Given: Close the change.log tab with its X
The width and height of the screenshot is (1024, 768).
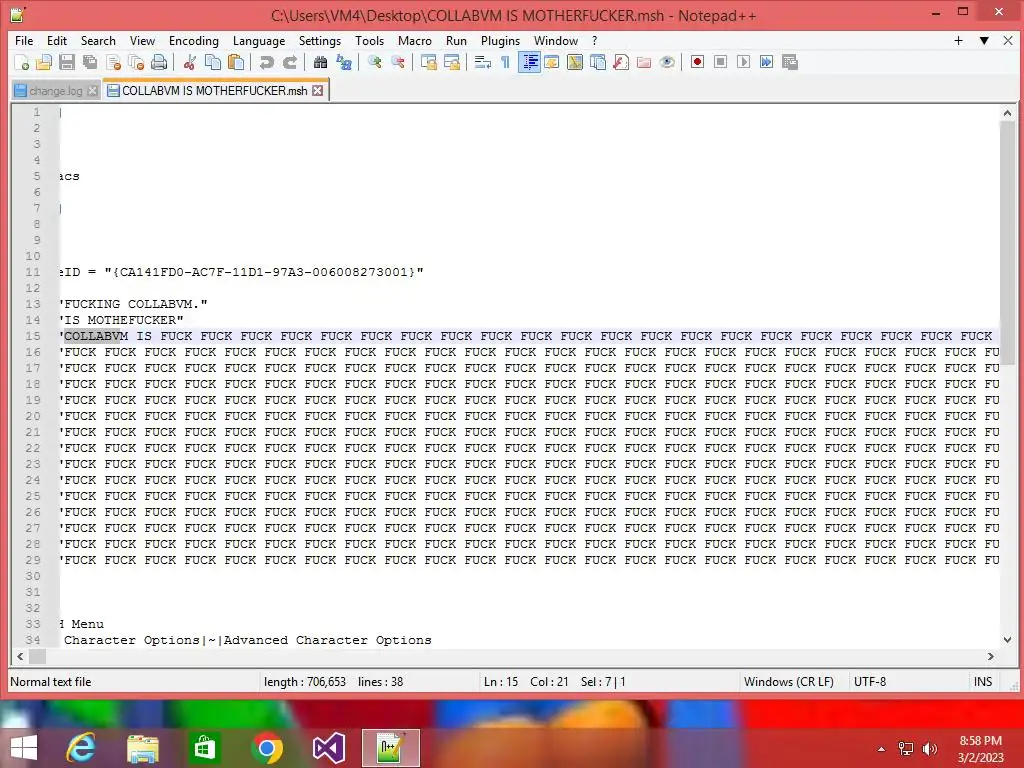Looking at the screenshot, I should point(93,91).
